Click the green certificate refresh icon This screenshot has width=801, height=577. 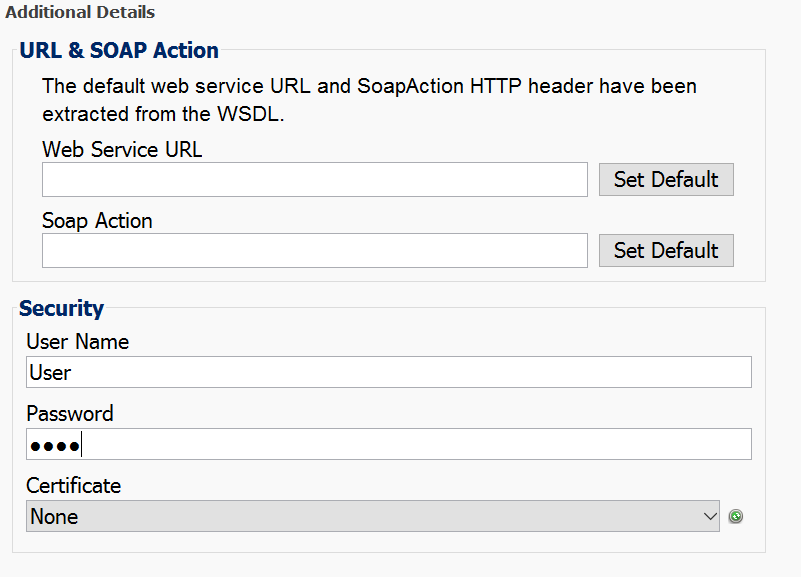point(735,516)
